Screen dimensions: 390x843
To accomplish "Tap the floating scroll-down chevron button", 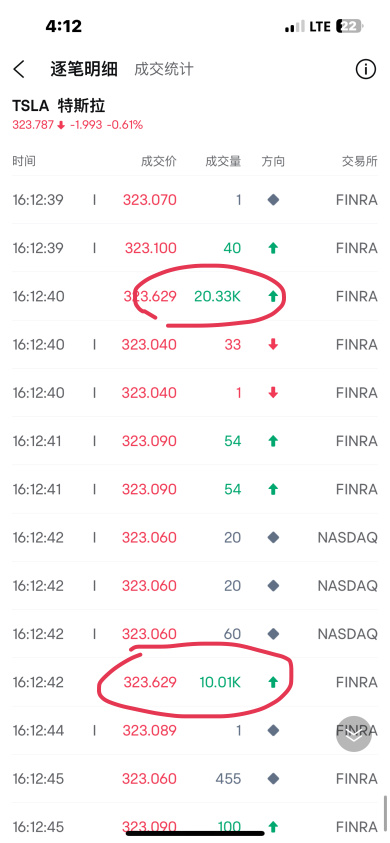I will coord(354,734).
